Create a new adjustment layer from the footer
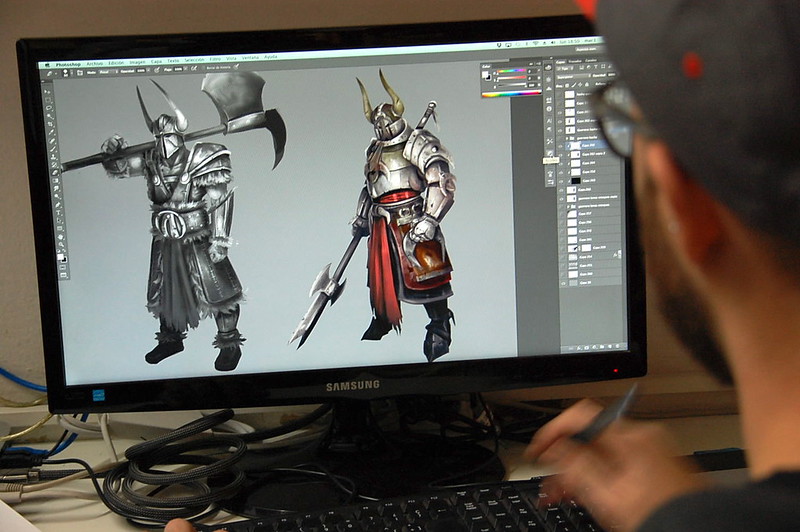800x532 pixels. tap(594, 347)
